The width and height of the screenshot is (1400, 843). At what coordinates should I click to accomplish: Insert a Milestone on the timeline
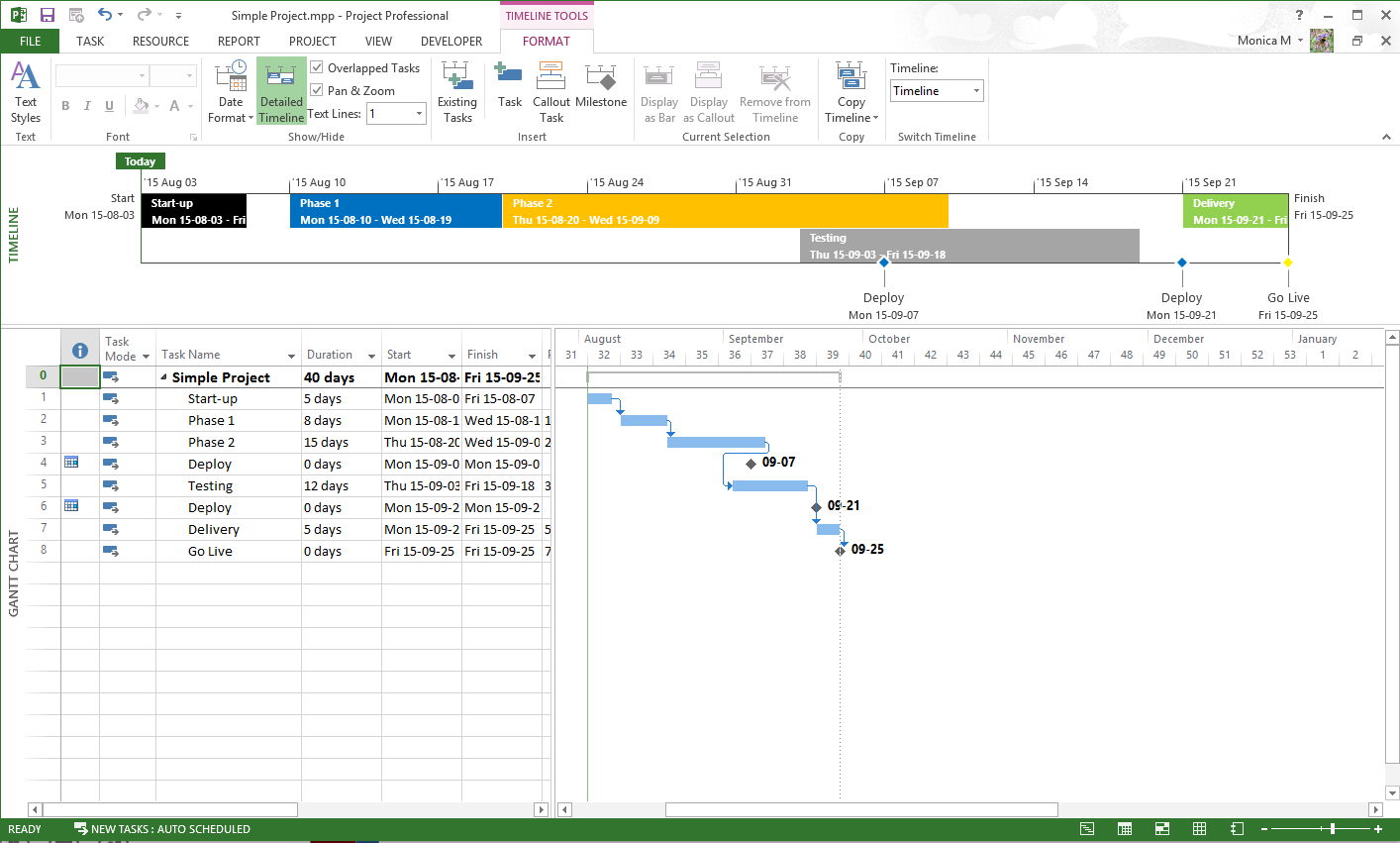coord(601,89)
